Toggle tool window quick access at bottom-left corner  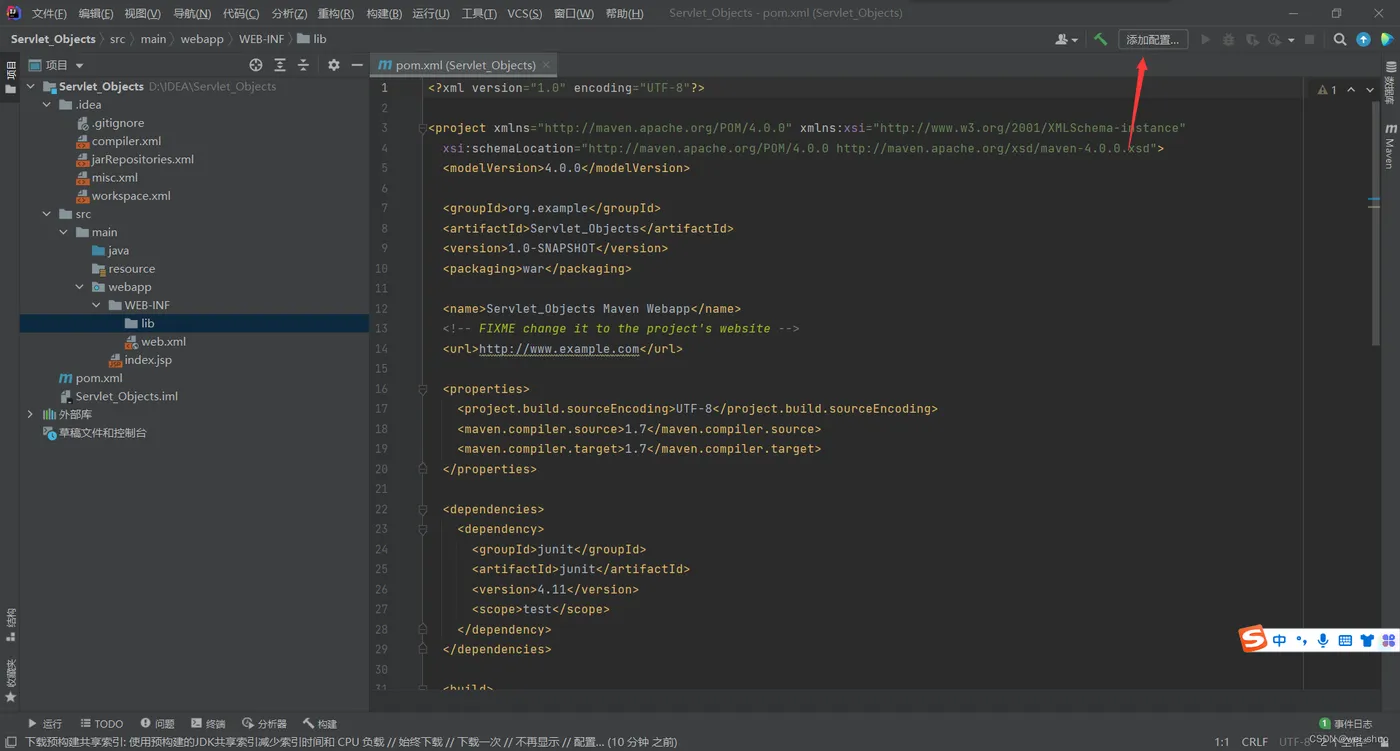tap(9, 742)
